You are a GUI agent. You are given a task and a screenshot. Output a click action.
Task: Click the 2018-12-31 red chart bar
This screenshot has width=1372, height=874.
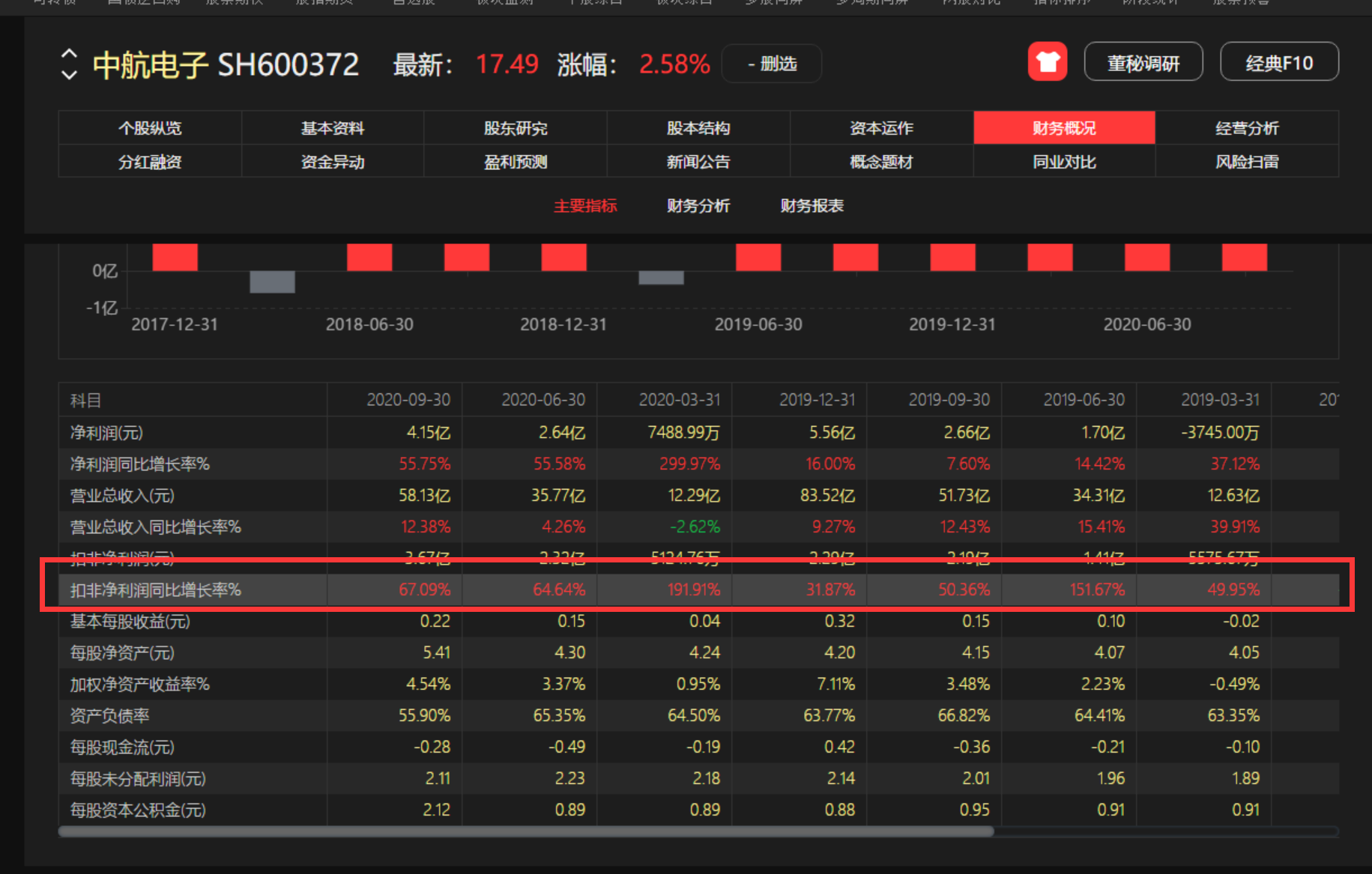point(563,257)
